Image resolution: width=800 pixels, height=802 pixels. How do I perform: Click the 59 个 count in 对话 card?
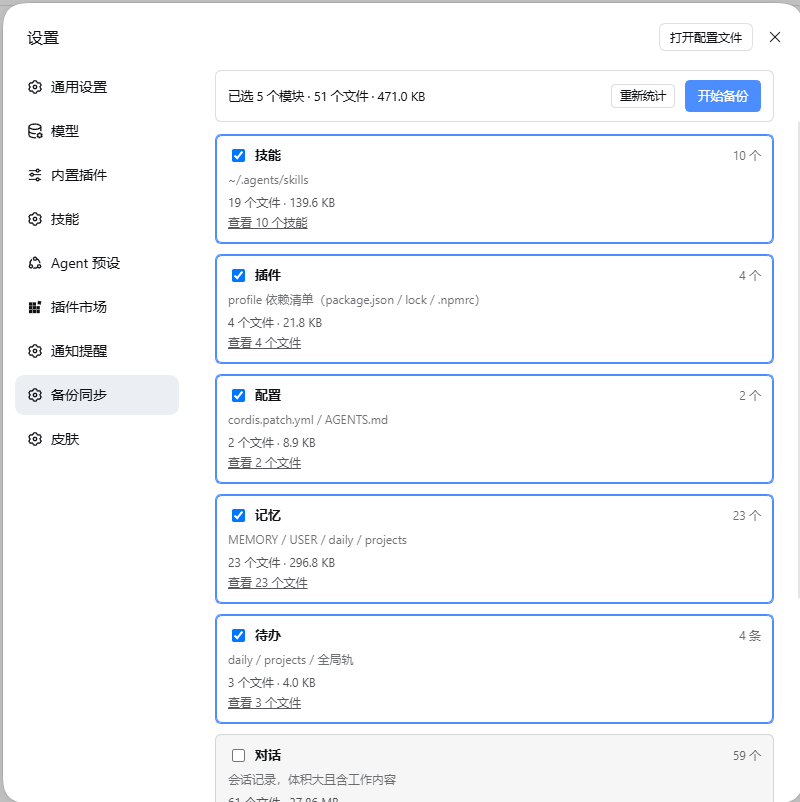click(747, 755)
